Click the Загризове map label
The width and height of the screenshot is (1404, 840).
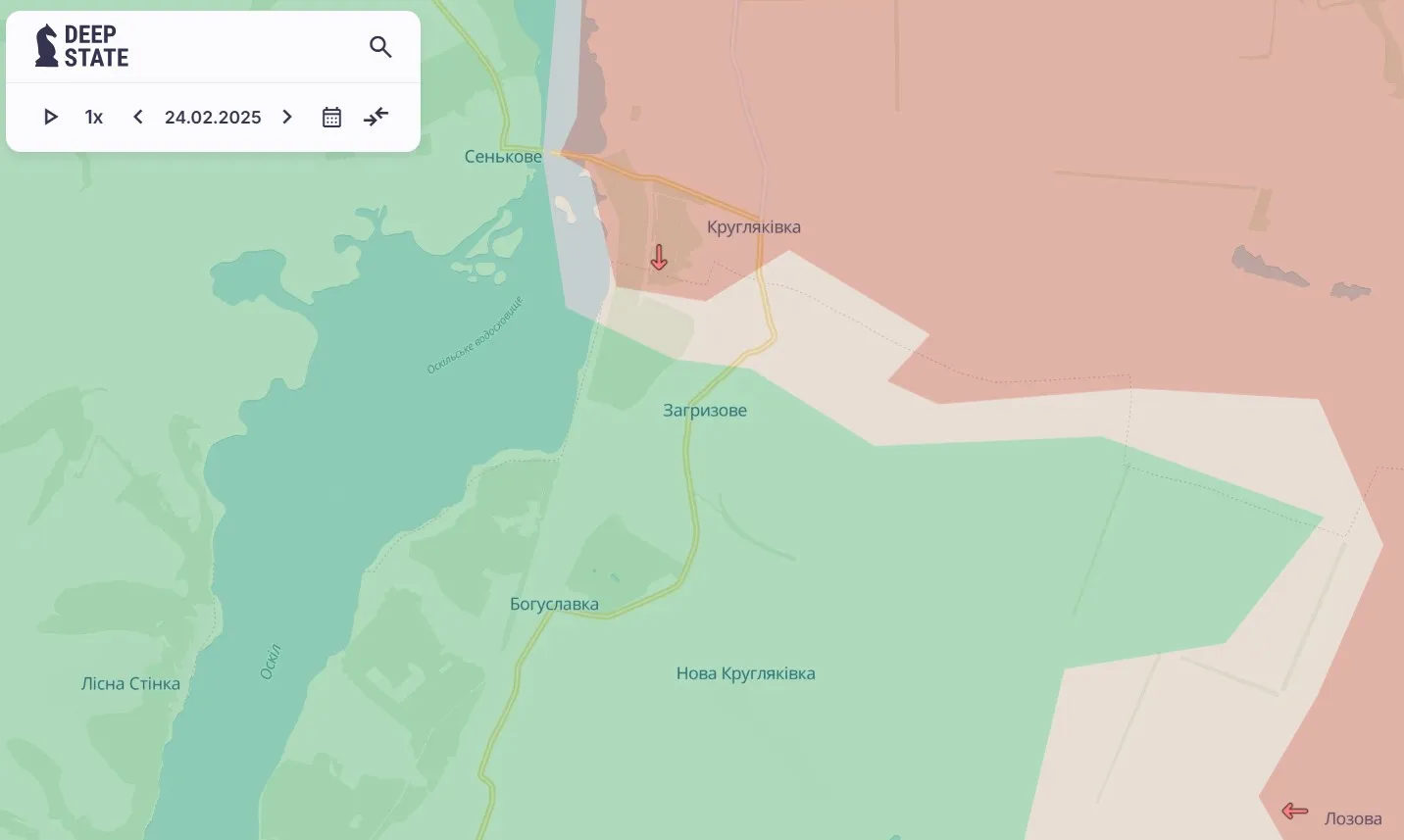click(x=705, y=411)
